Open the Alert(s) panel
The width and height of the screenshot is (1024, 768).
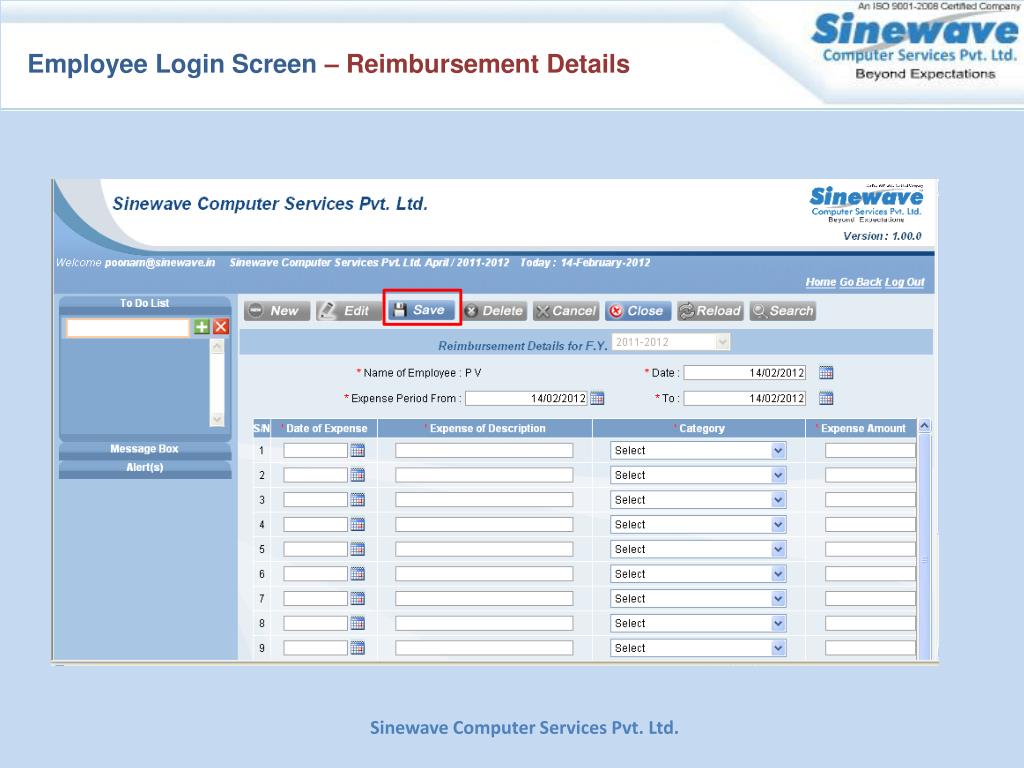[x=145, y=468]
